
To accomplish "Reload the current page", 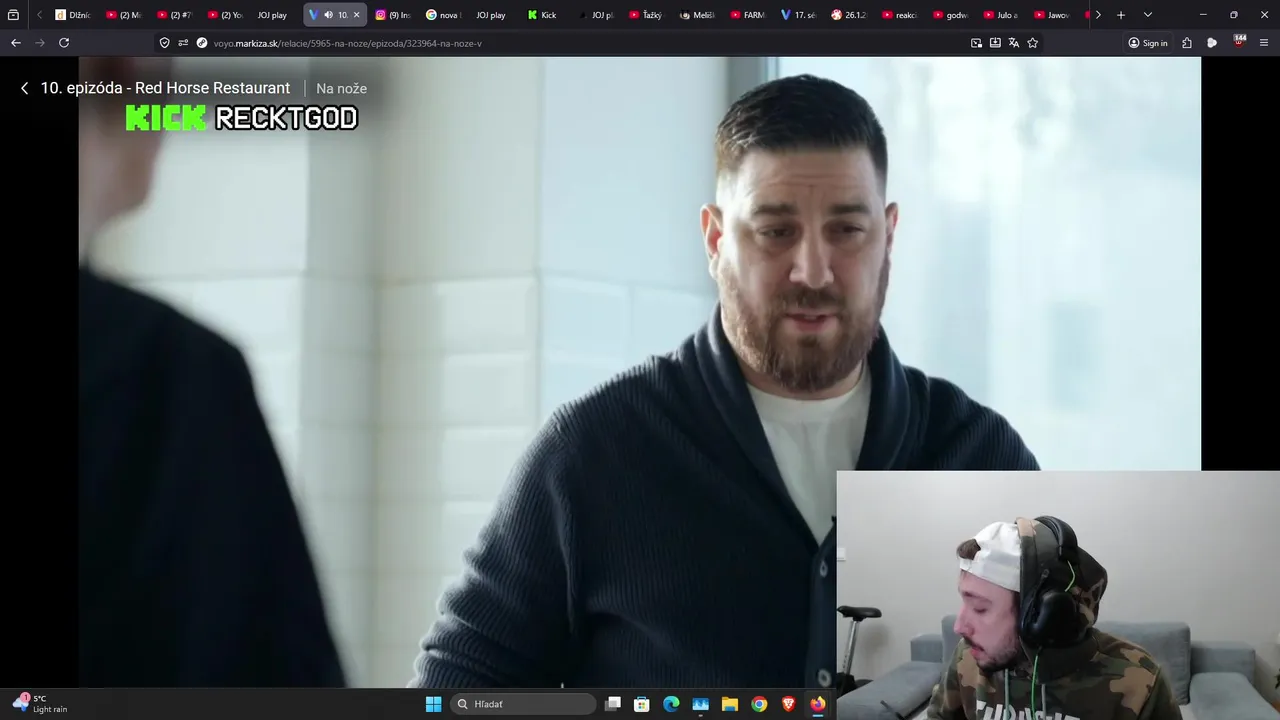I will [64, 43].
